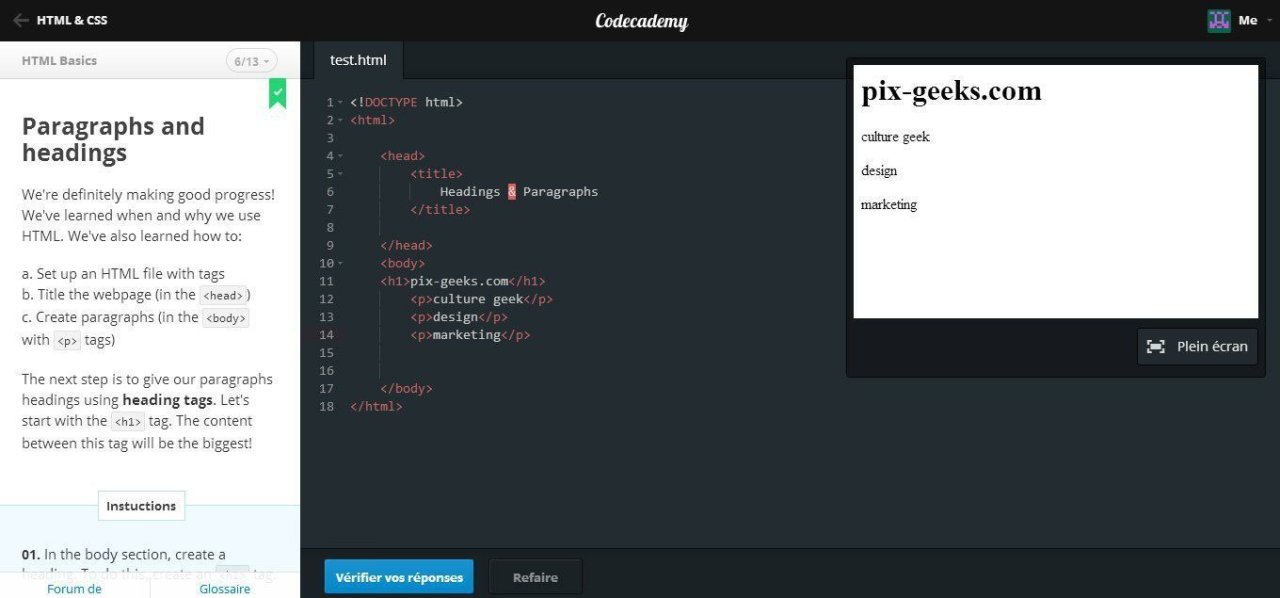Click the user avatar icon

pos(1219,20)
